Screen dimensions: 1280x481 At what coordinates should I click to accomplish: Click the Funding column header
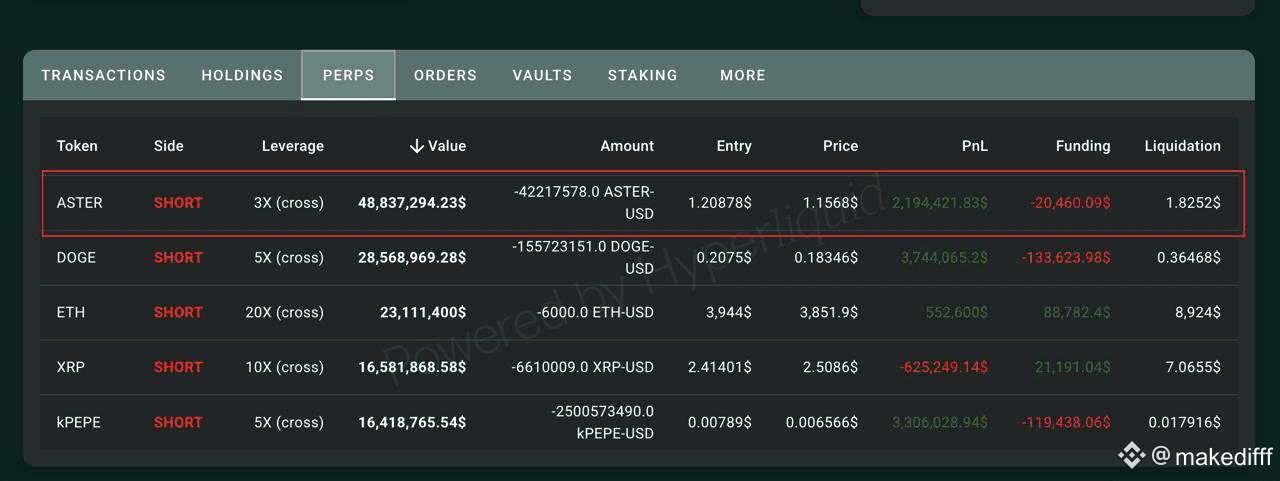[x=1082, y=146]
